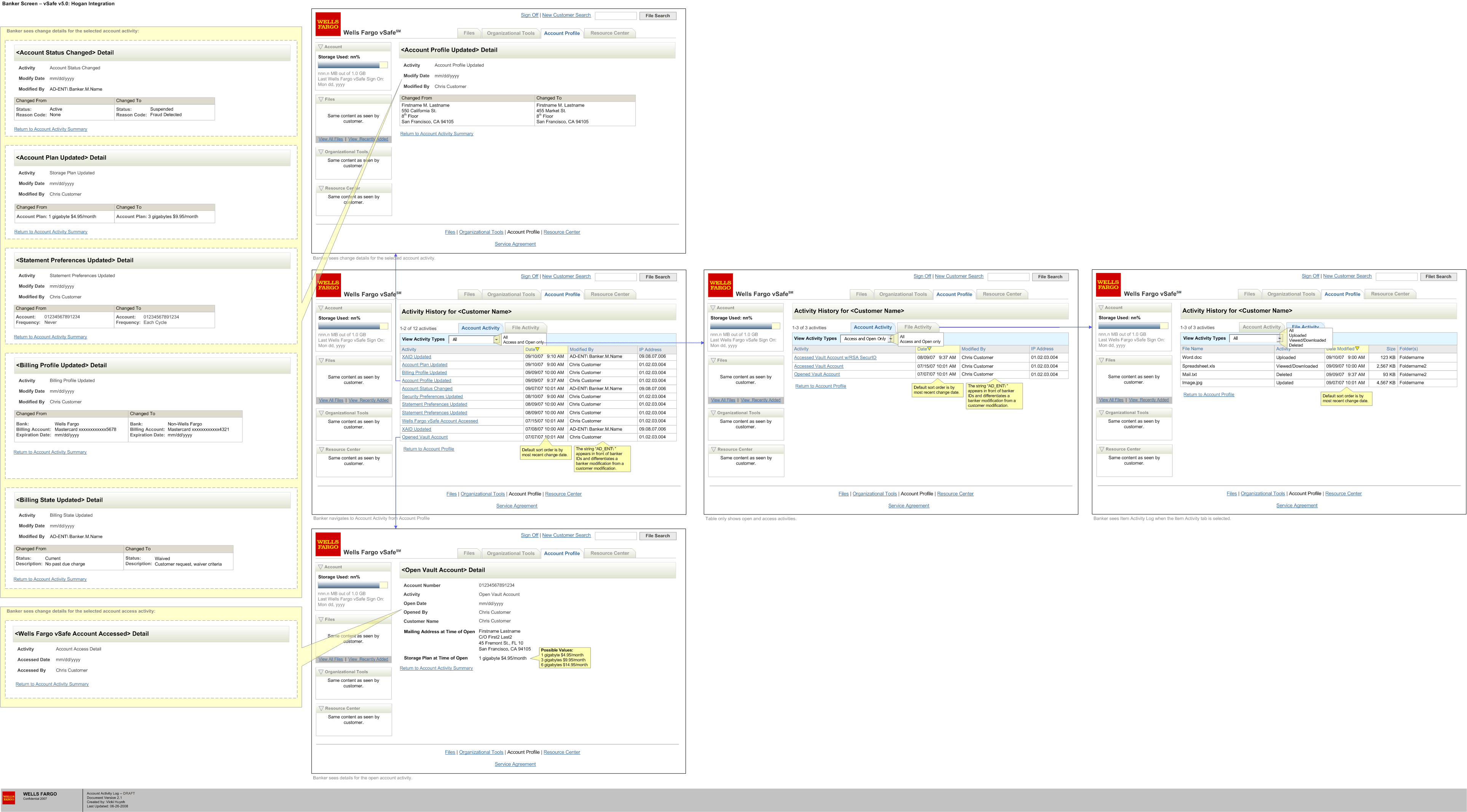Viewport: 1467px width, 812px height.
Task: Open Billing Profile Updated activity link
Action: pos(424,373)
